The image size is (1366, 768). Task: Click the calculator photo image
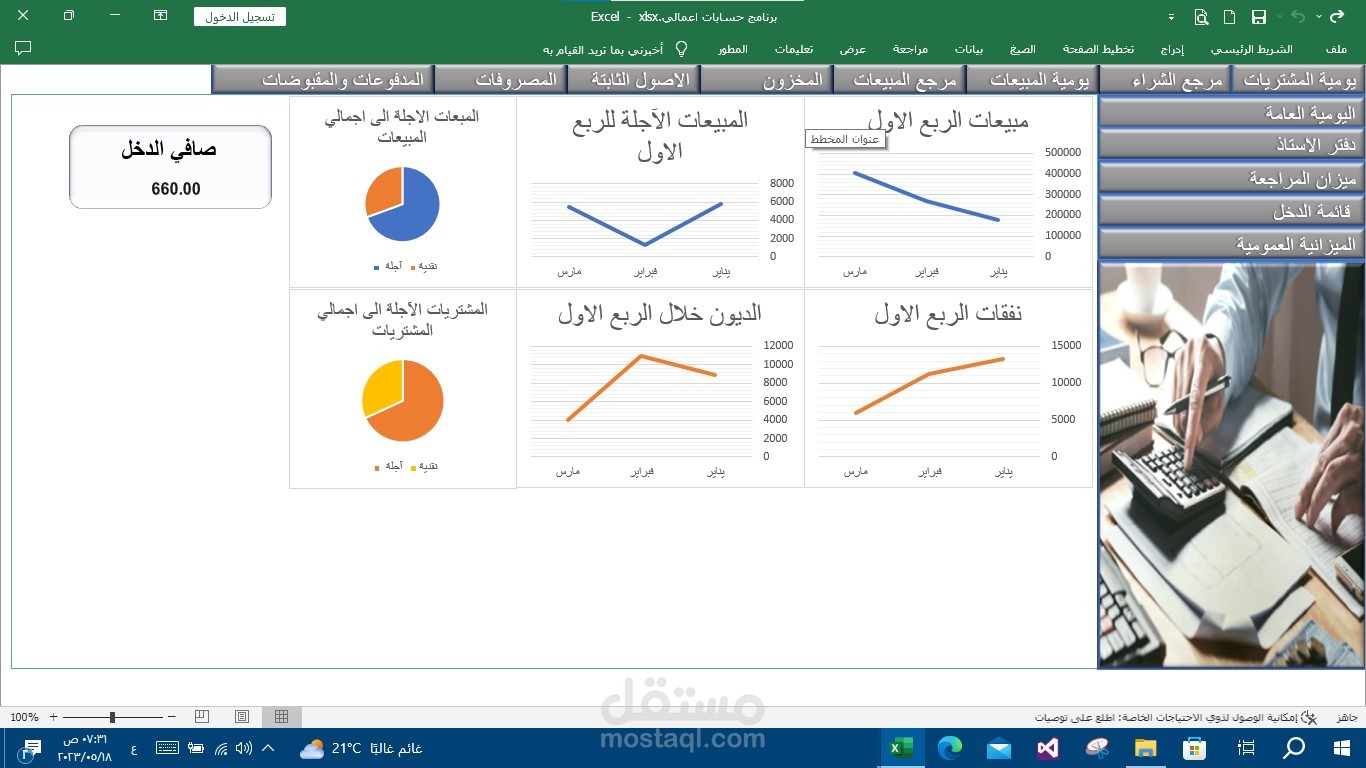click(x=1231, y=464)
